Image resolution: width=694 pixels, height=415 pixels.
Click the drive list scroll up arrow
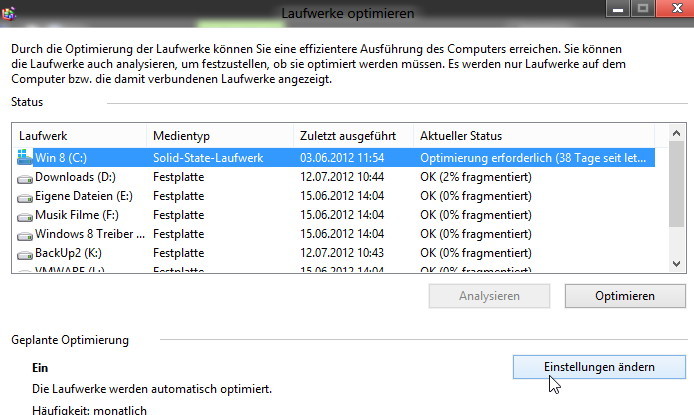[x=676, y=133]
